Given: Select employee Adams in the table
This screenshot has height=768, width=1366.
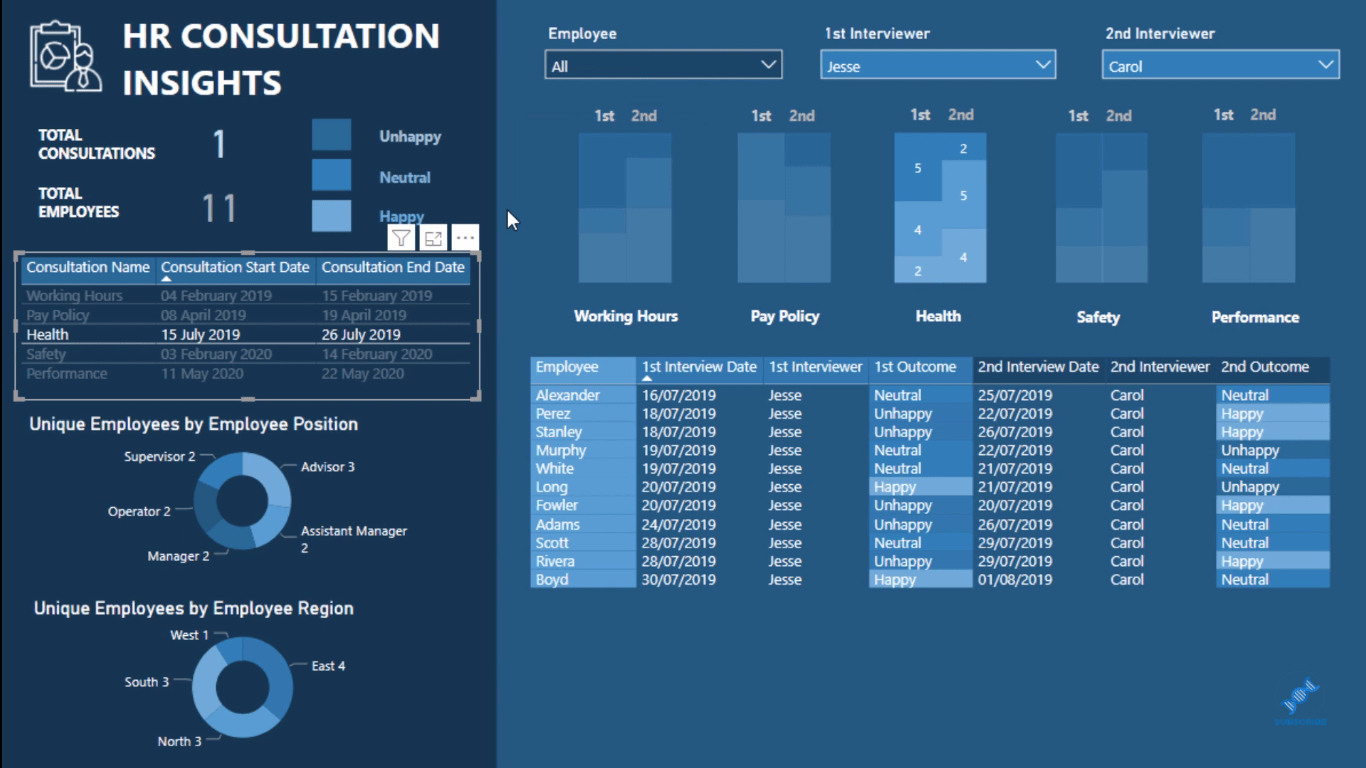Looking at the screenshot, I should (583, 524).
